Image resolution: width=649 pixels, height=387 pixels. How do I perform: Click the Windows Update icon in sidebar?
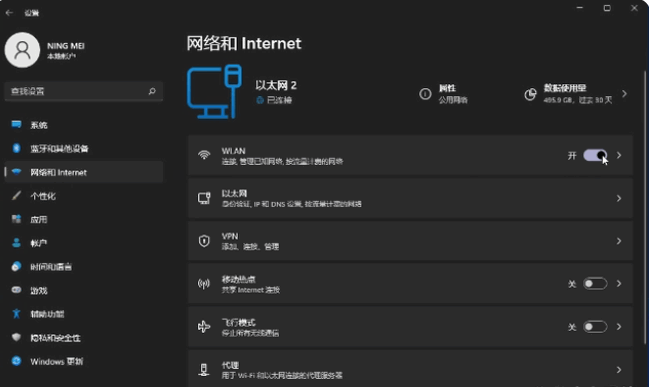click(x=16, y=361)
